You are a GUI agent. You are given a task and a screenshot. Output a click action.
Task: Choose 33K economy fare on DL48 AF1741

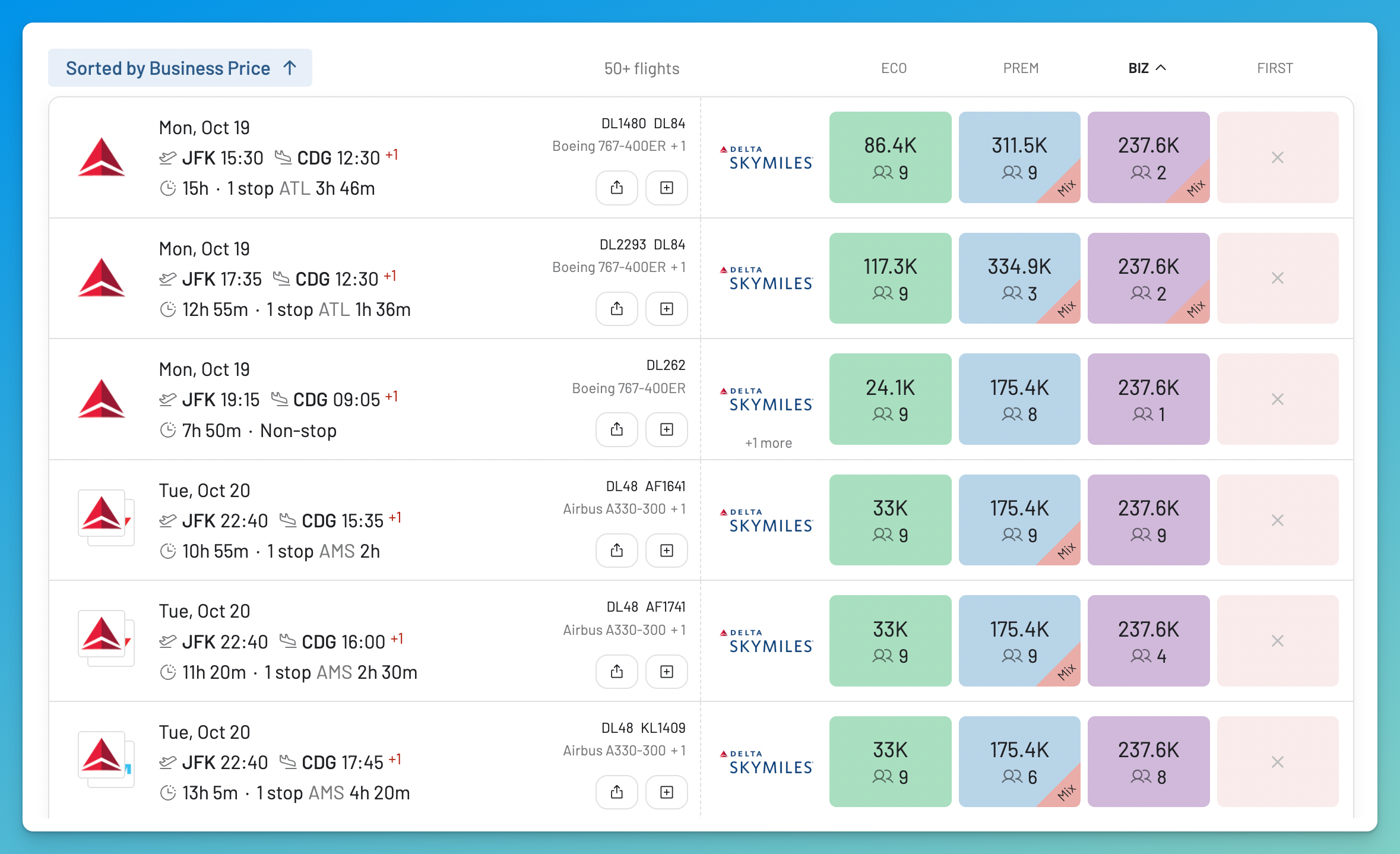890,641
